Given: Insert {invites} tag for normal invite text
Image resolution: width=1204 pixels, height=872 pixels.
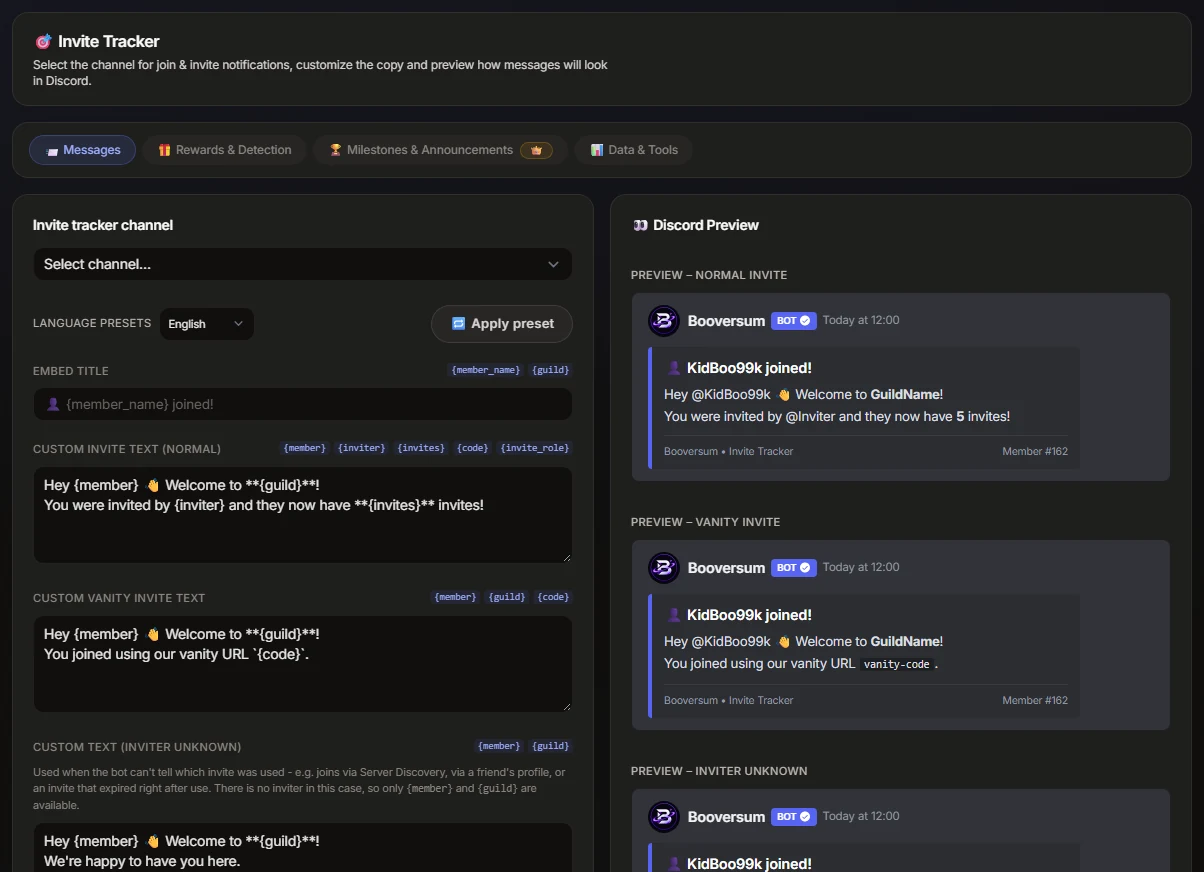Looking at the screenshot, I should (421, 448).
